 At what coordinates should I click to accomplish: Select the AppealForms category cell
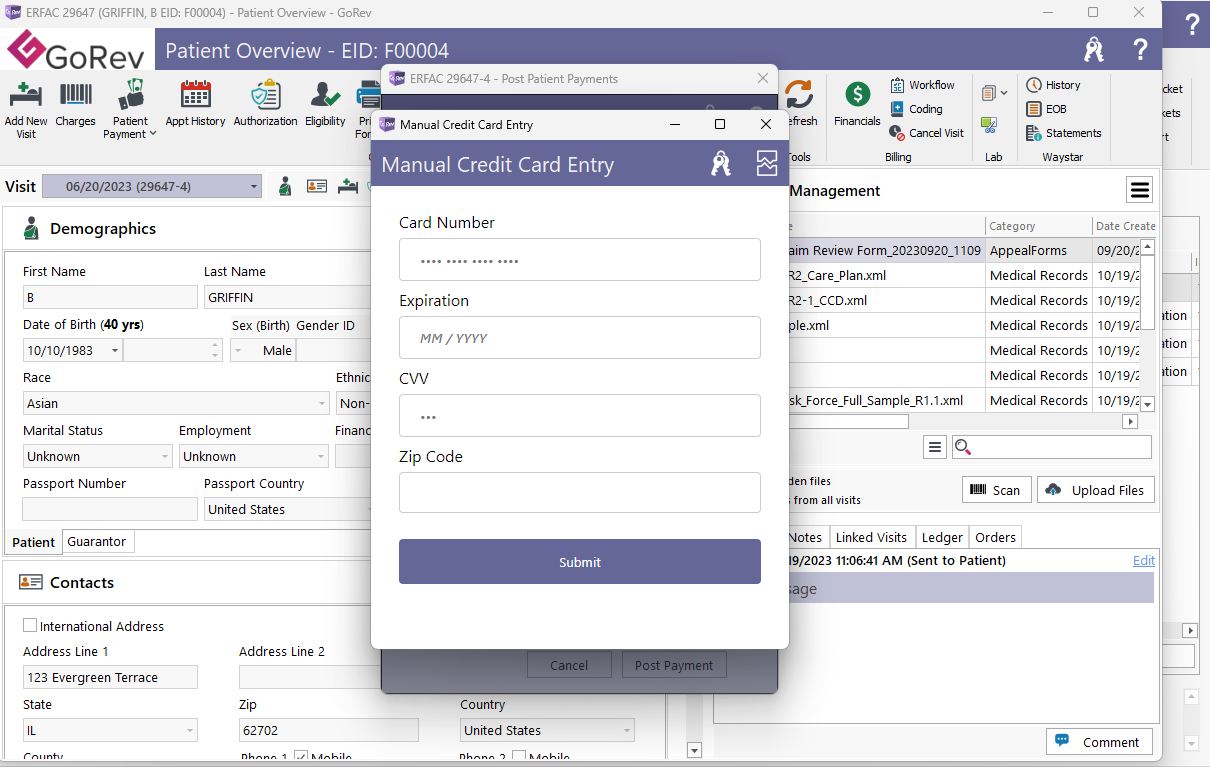1039,250
